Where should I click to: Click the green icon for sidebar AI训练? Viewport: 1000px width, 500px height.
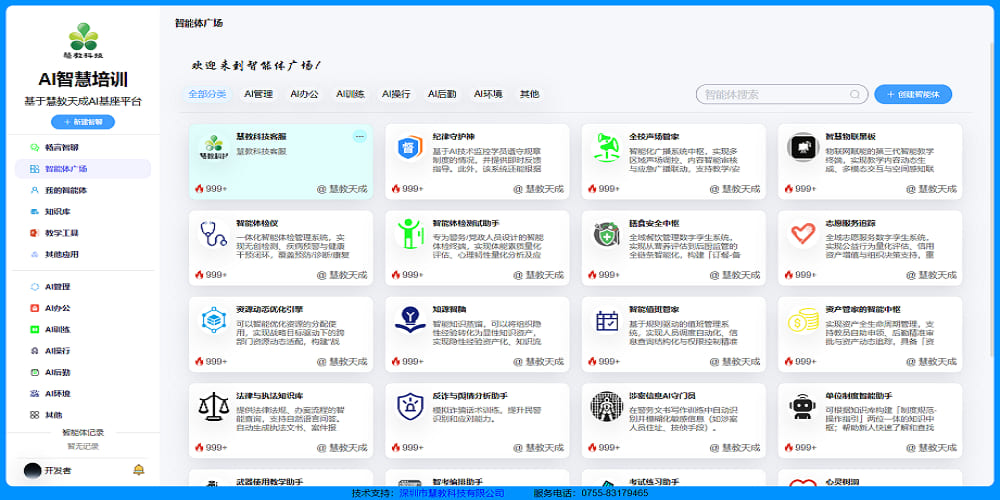pyautogui.click(x=34, y=330)
